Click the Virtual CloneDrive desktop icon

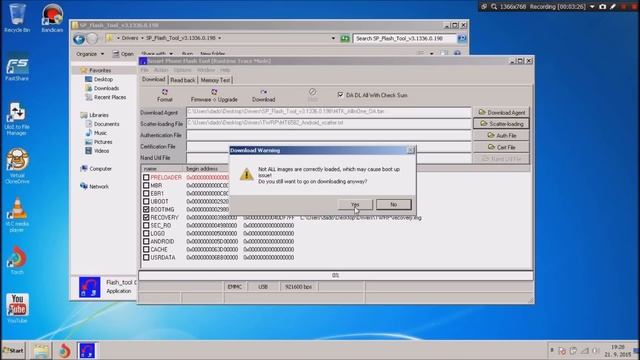[17, 166]
